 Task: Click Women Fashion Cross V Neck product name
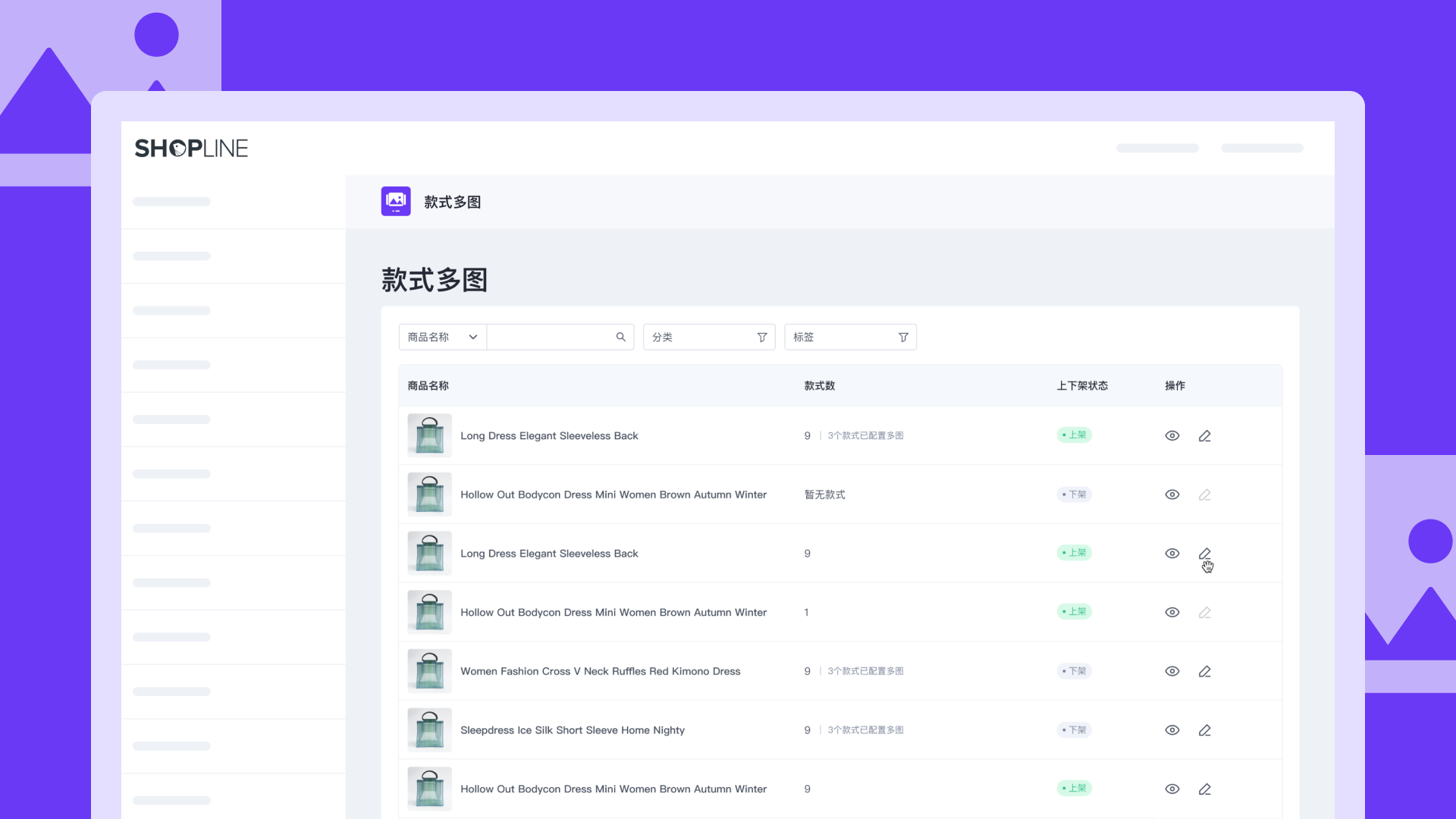[x=600, y=671]
